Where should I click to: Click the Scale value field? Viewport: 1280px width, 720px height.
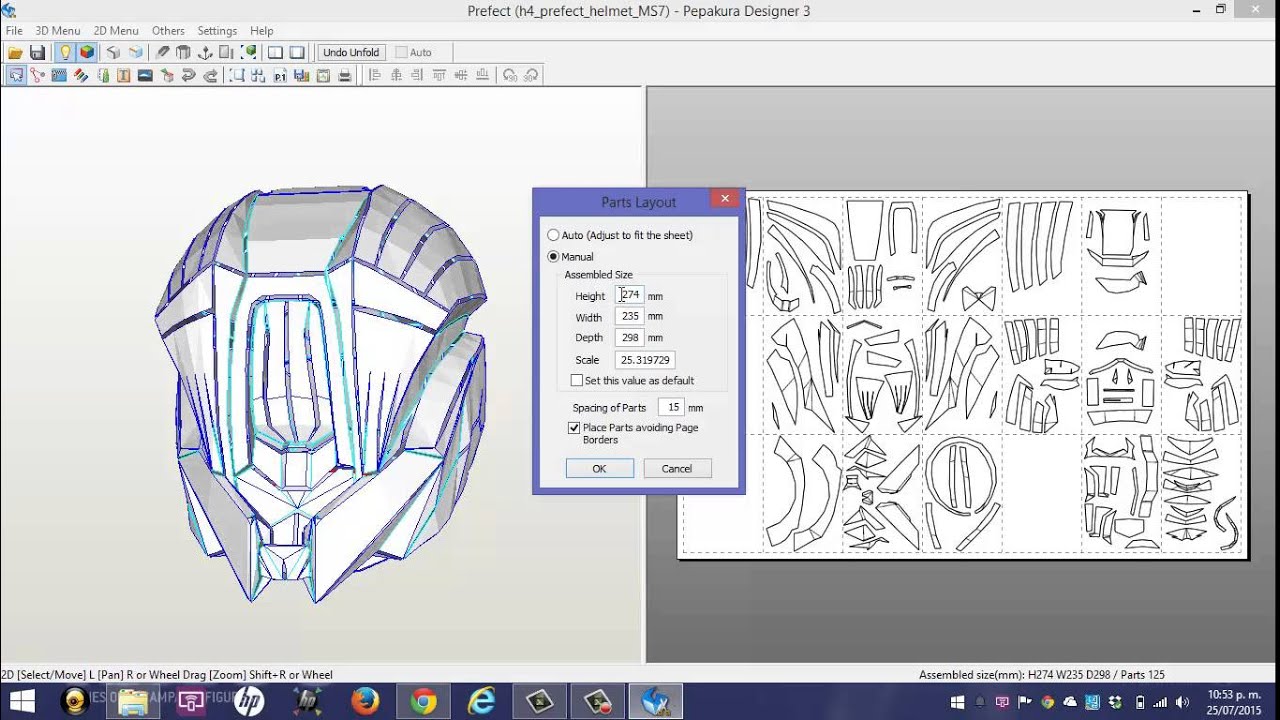(x=645, y=360)
